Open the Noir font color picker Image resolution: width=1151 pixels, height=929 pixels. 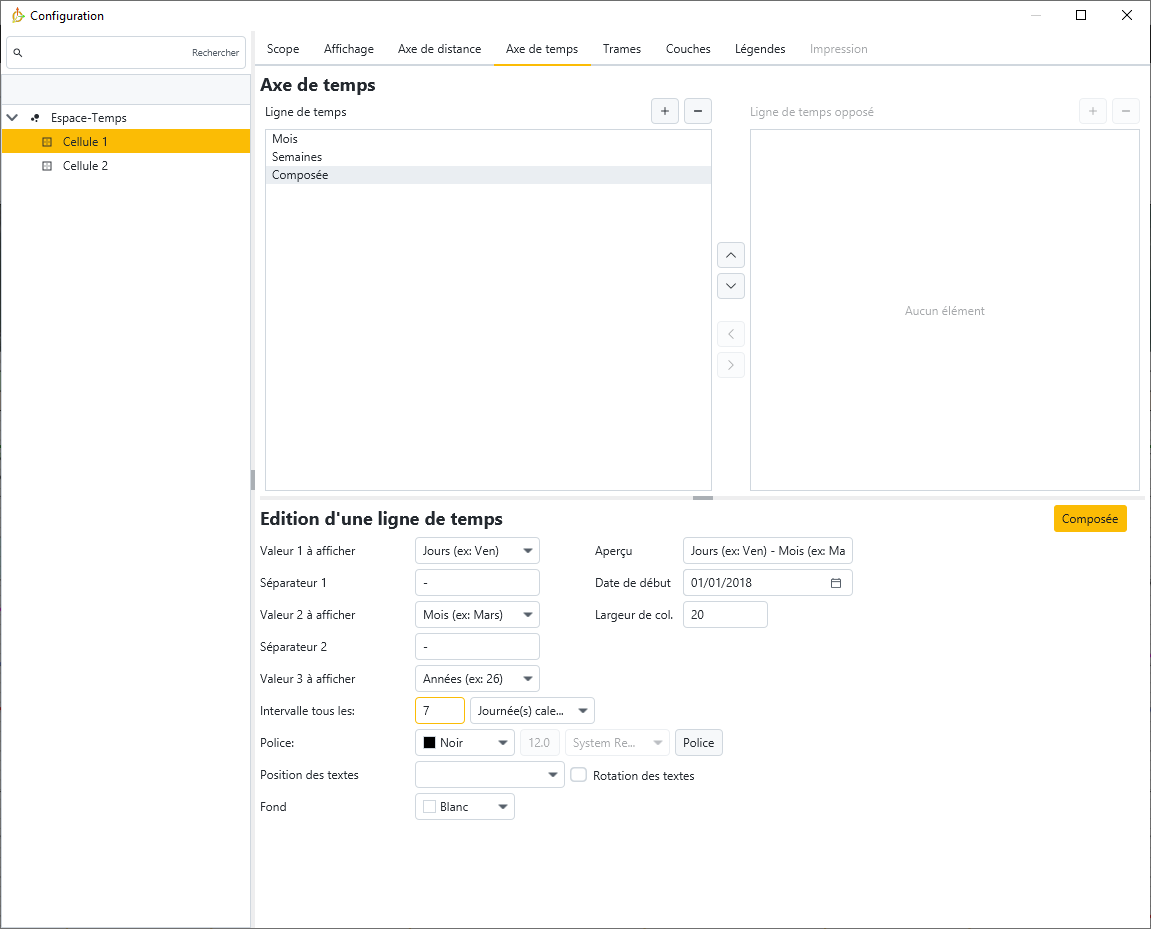coord(464,743)
